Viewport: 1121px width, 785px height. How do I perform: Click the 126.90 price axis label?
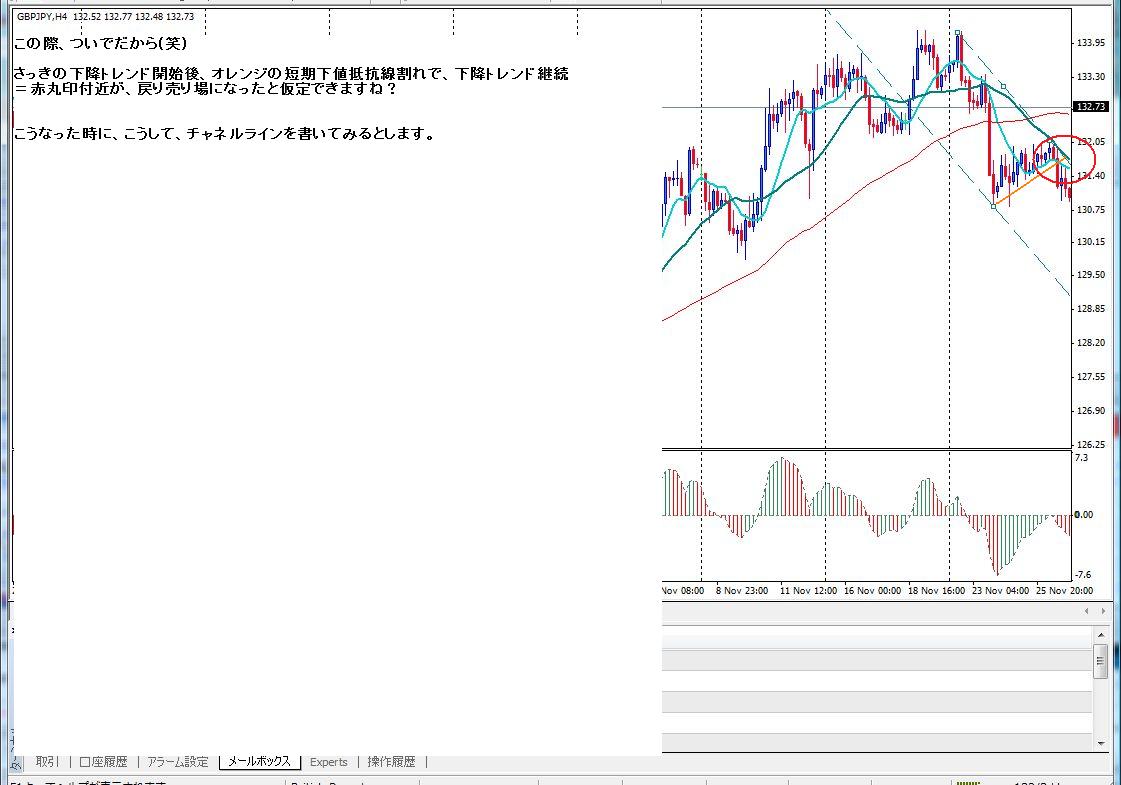point(1091,411)
